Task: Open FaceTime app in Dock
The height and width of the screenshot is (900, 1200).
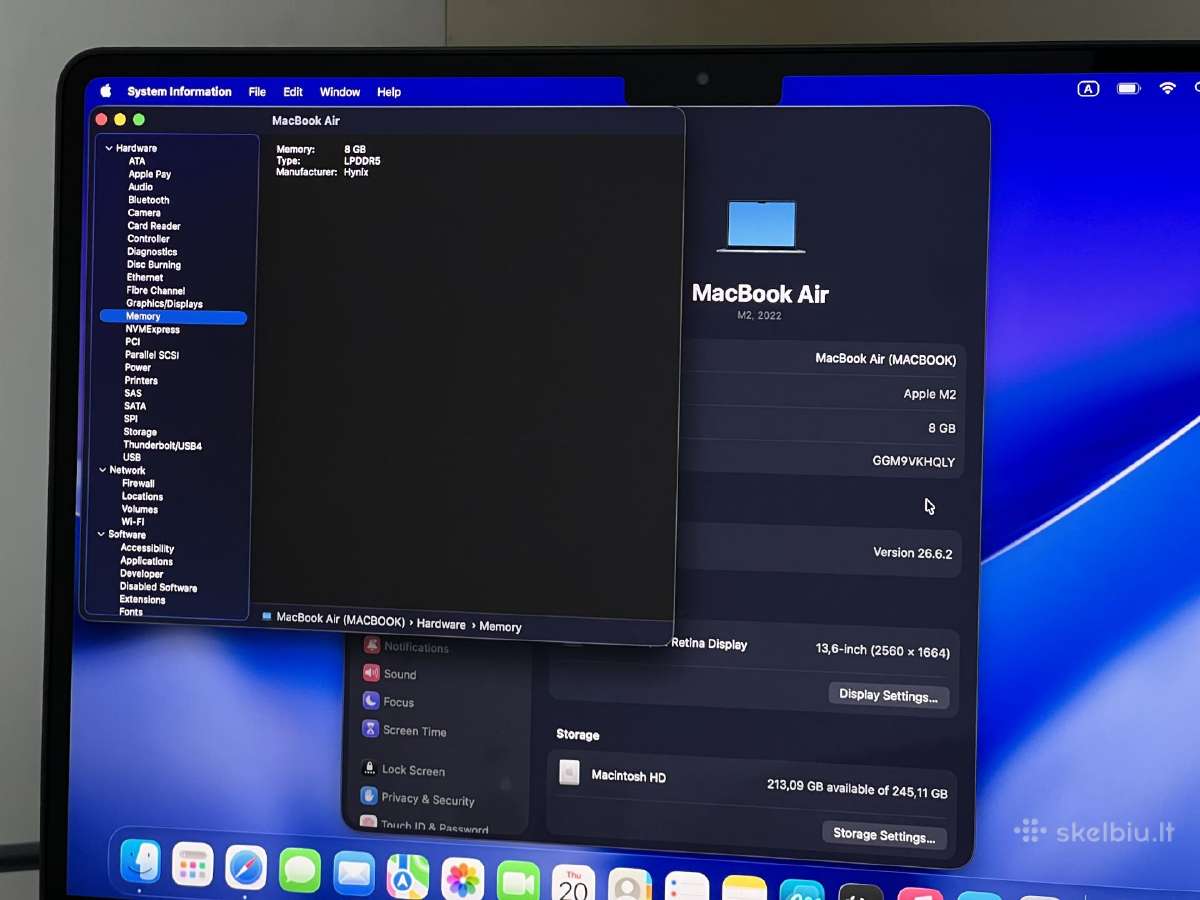Action: coord(518,880)
